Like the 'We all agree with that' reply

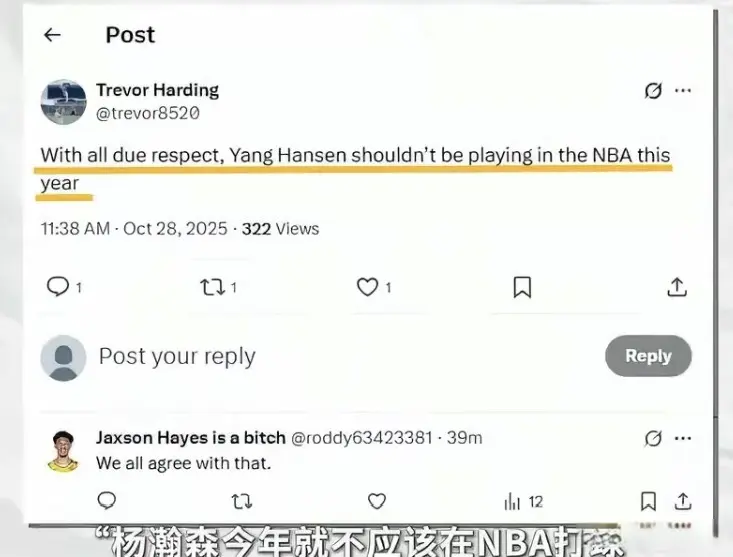point(377,501)
